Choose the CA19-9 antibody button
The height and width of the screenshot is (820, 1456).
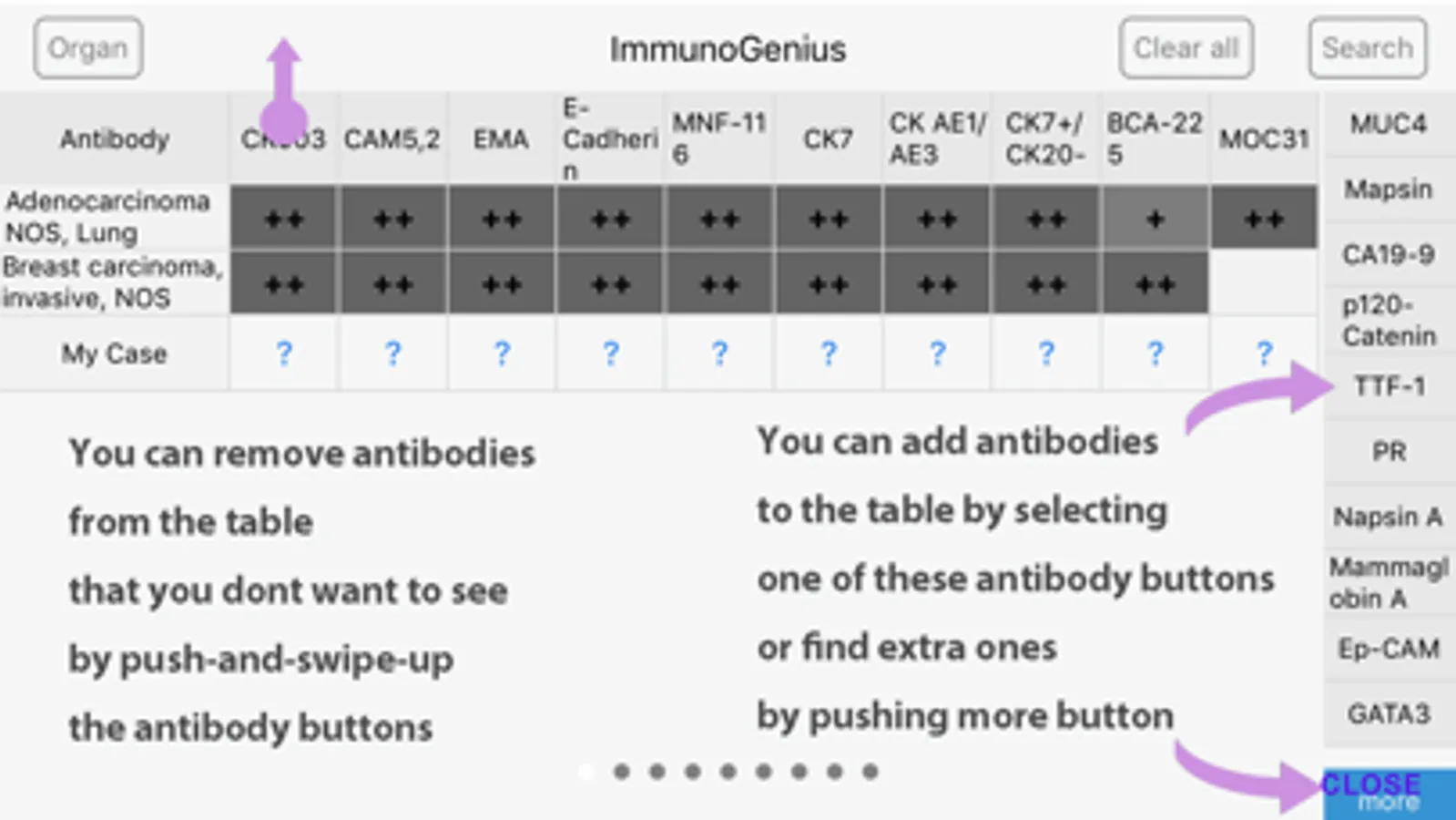(1389, 255)
